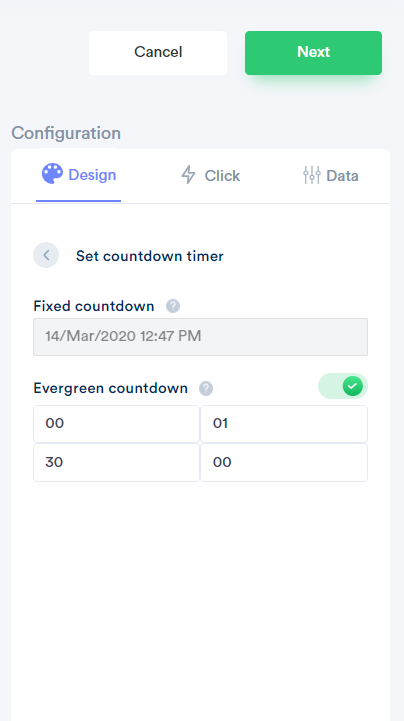Click the Set countdown timer heading
The width and height of the screenshot is (404, 721).
pos(150,256)
